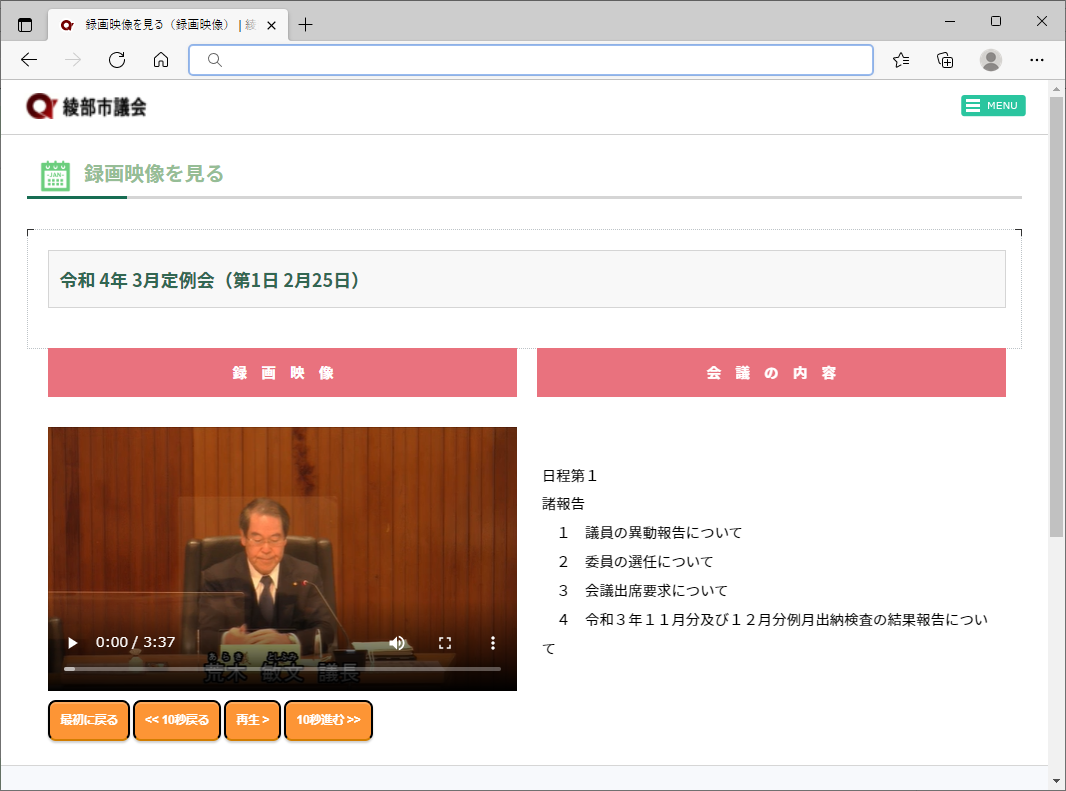Select the 録画映像 pink header

(282, 373)
